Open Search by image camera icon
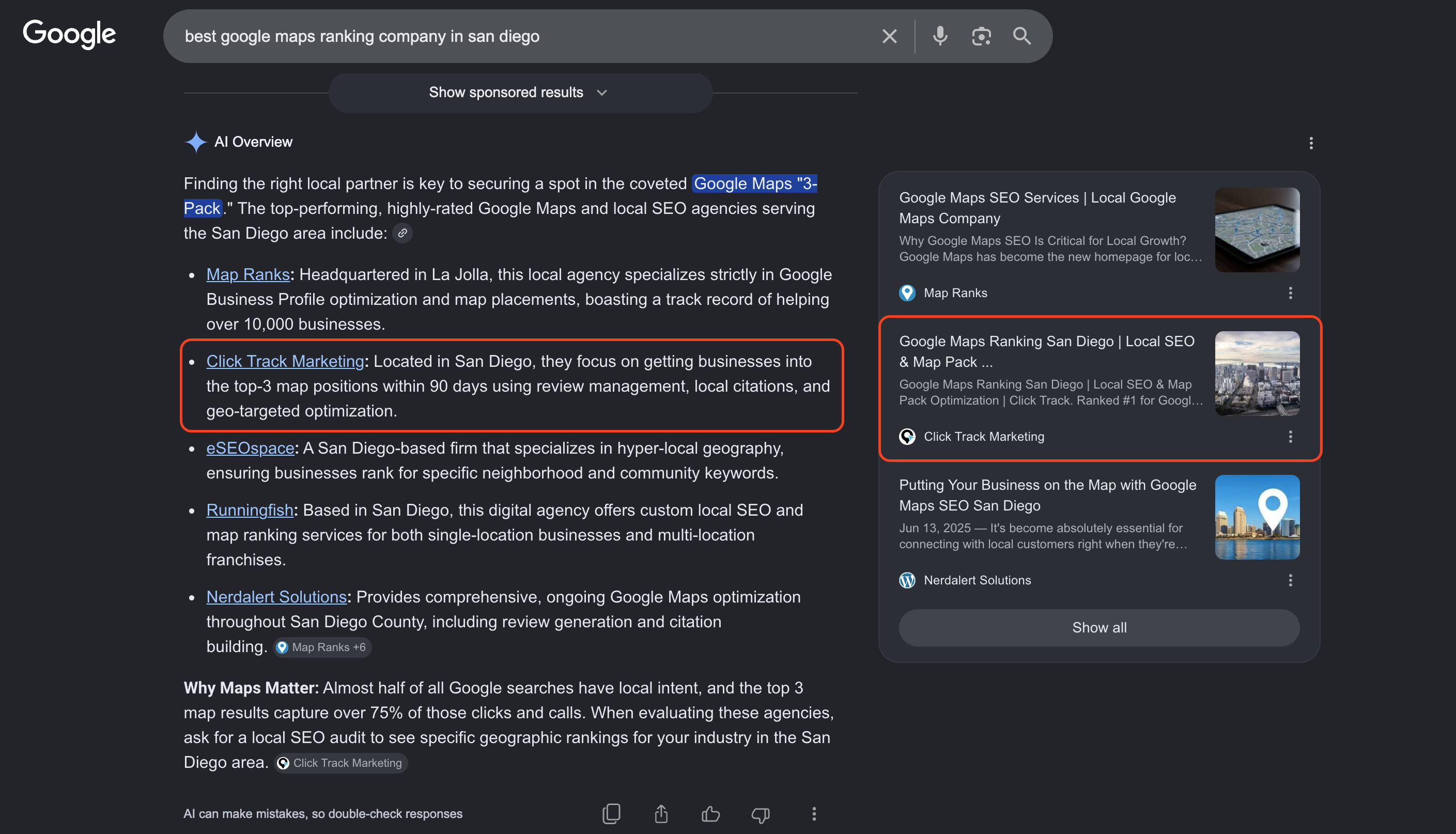1456x834 pixels. [x=981, y=36]
